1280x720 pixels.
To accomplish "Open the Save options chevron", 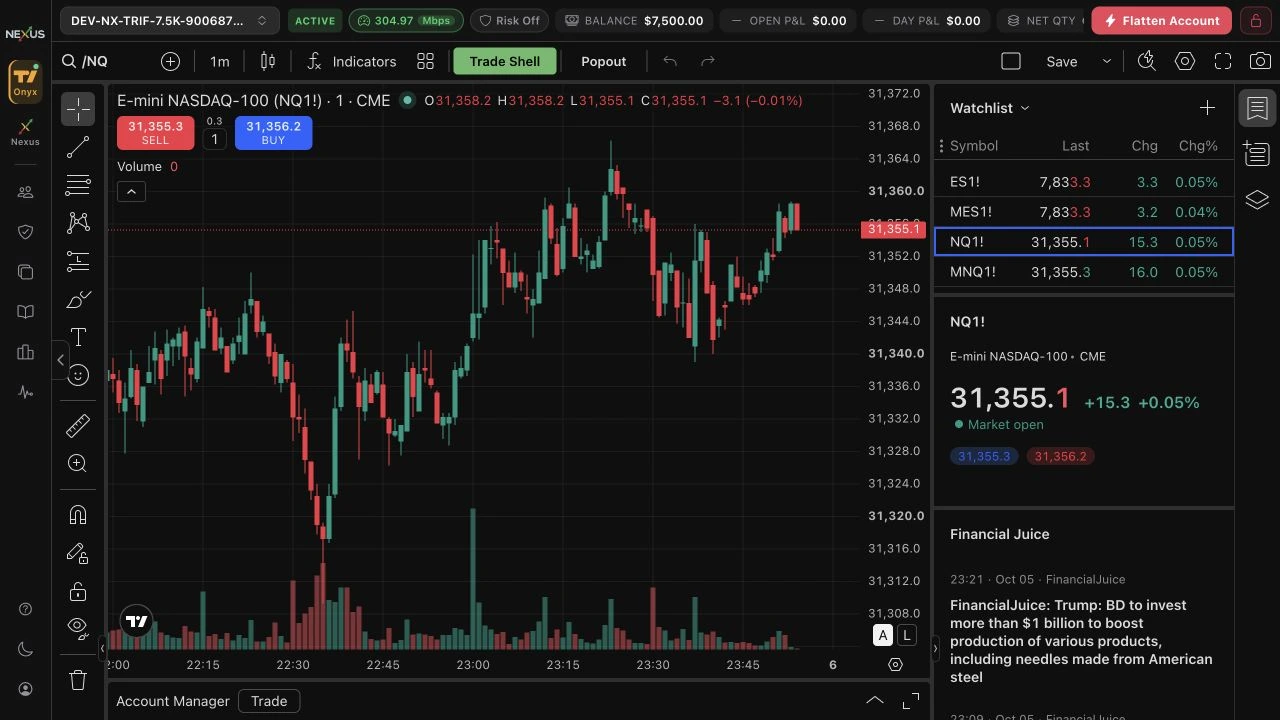I will tap(1107, 61).
